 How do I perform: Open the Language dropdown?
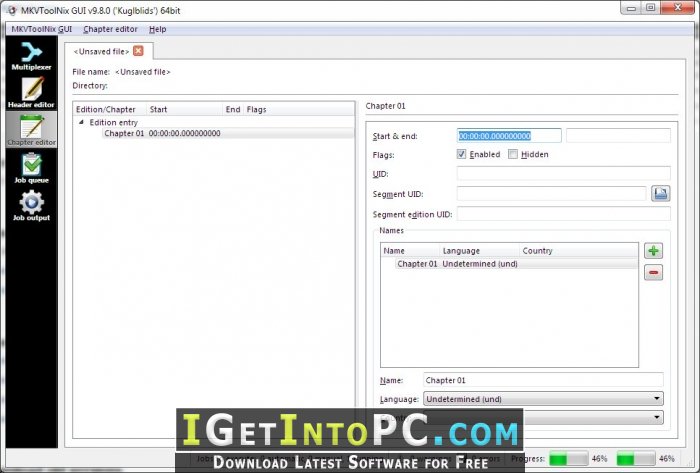click(543, 398)
